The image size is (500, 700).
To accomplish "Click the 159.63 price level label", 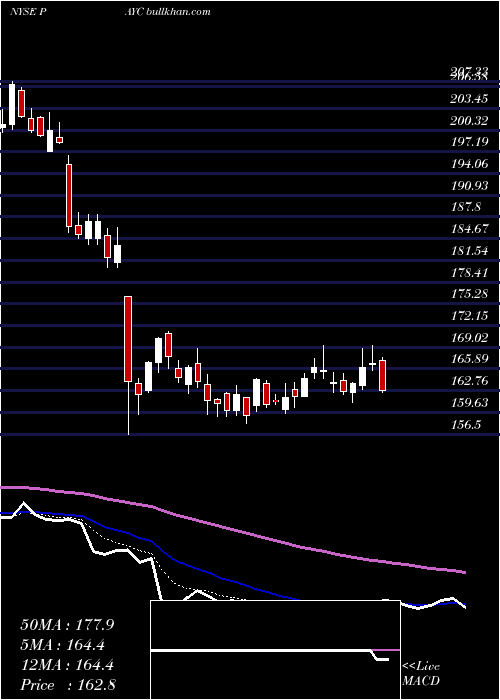I will [x=469, y=403].
